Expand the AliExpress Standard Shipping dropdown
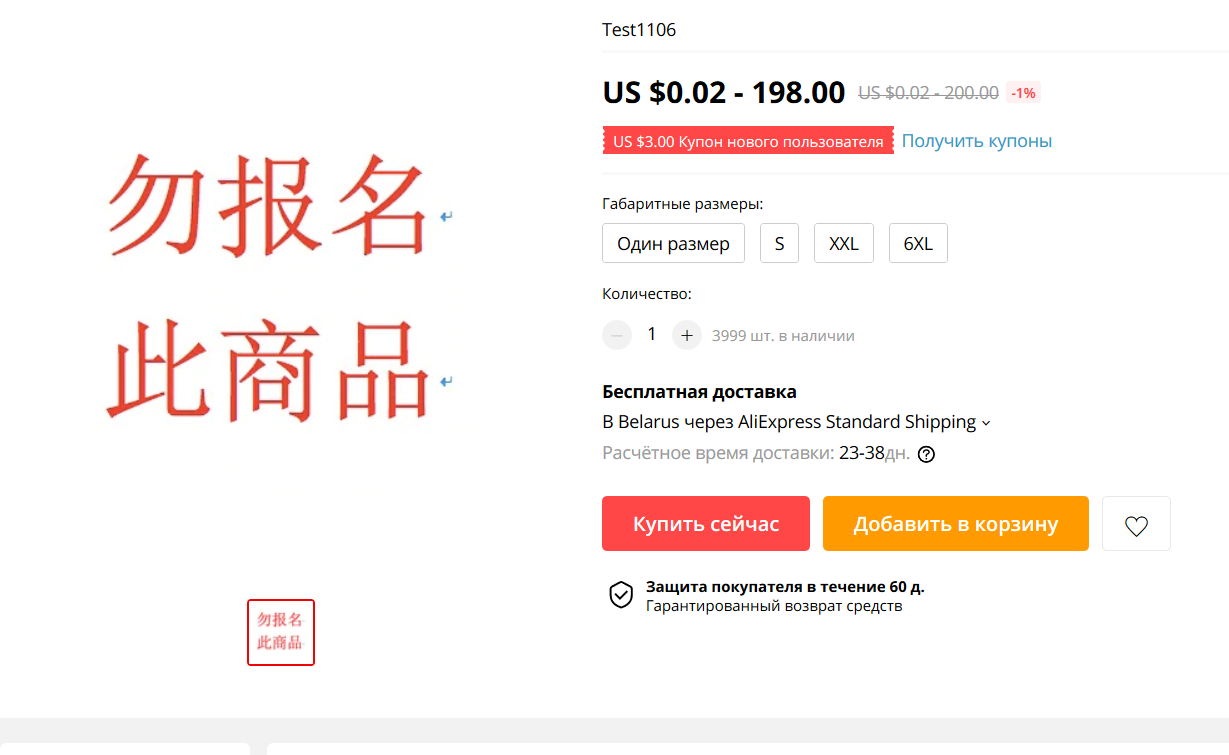This screenshot has height=755, width=1229. click(x=796, y=422)
